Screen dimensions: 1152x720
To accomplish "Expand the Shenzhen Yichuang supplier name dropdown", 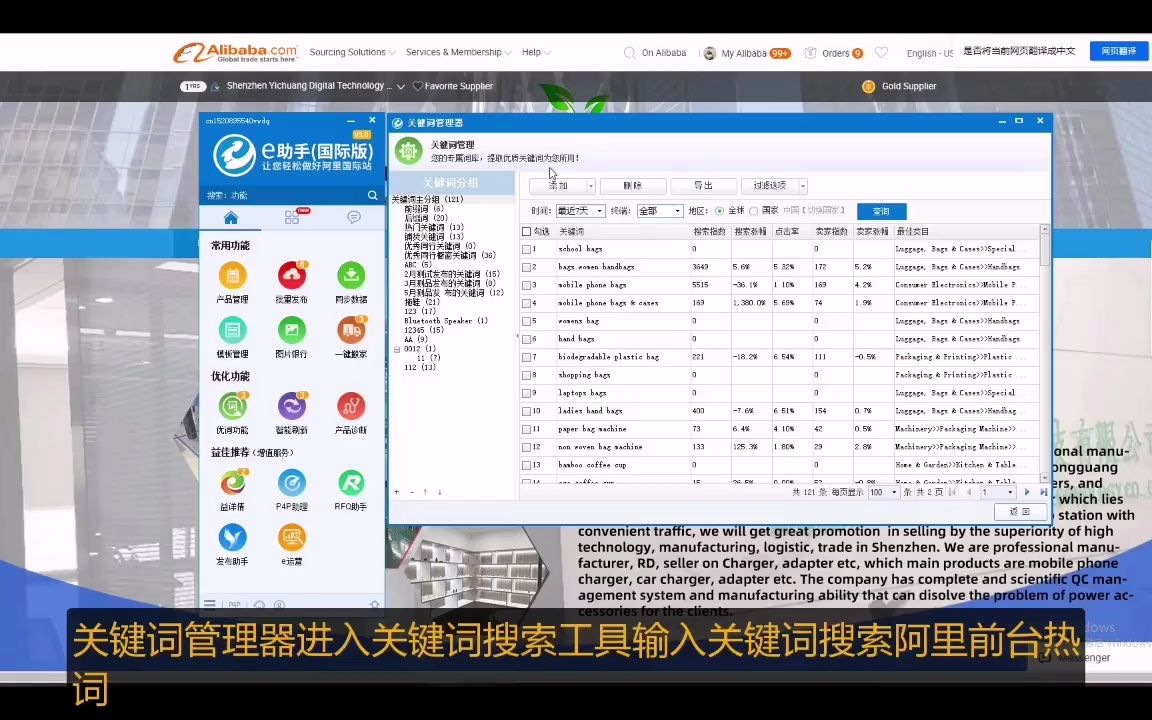I will click(401, 87).
